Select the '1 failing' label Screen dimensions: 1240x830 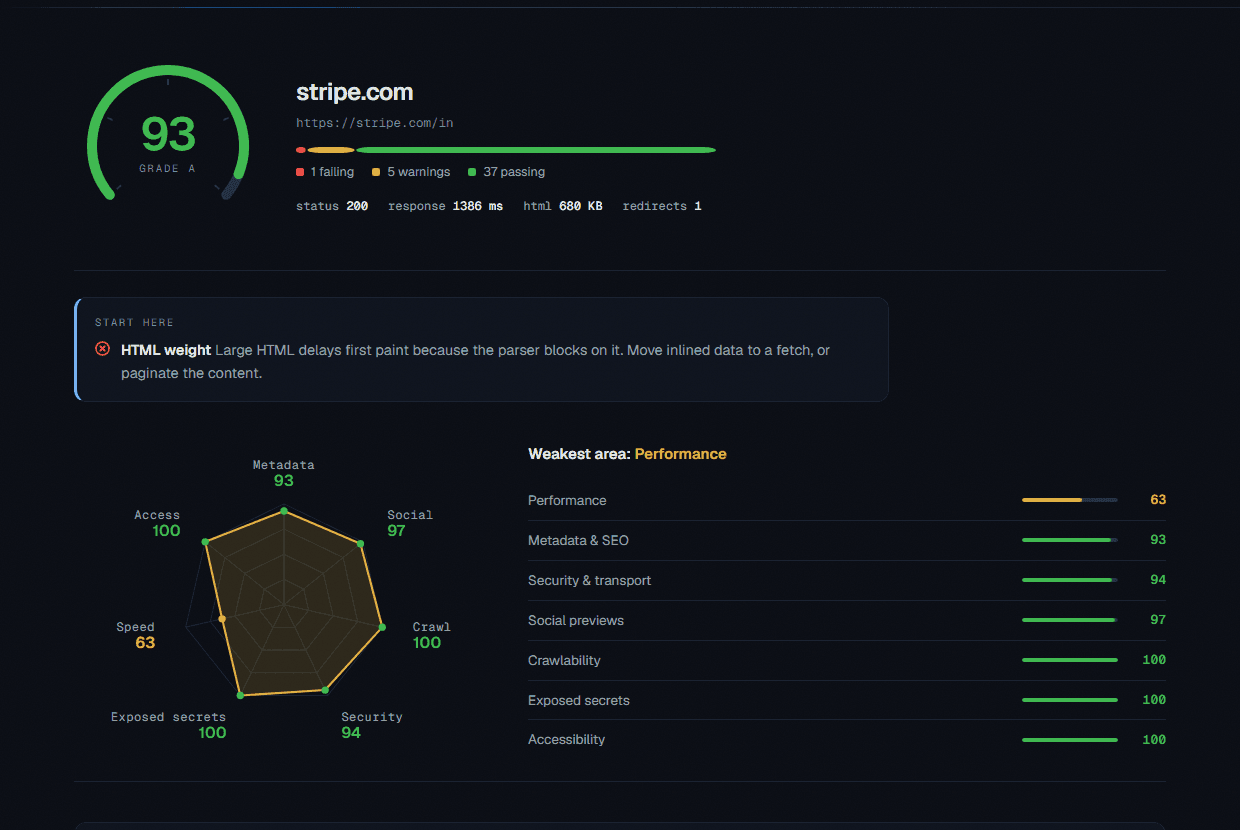pyautogui.click(x=332, y=172)
